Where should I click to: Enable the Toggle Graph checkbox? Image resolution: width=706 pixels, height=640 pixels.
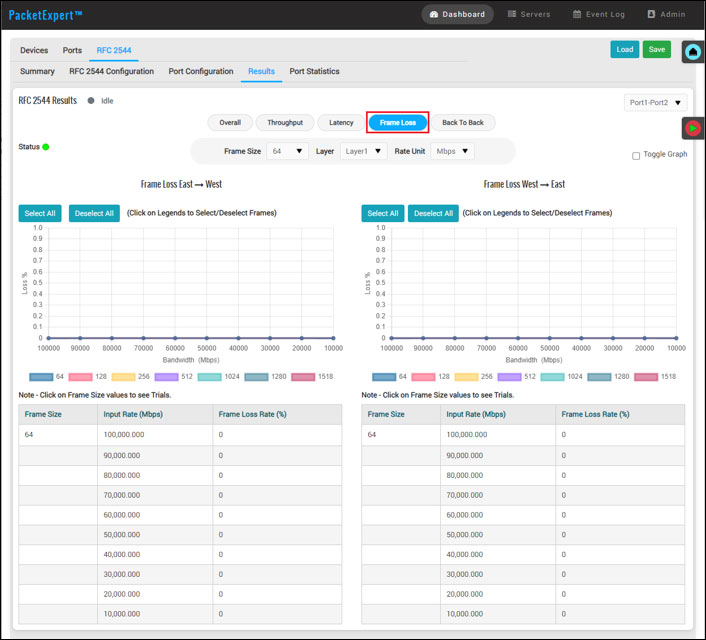coord(636,156)
